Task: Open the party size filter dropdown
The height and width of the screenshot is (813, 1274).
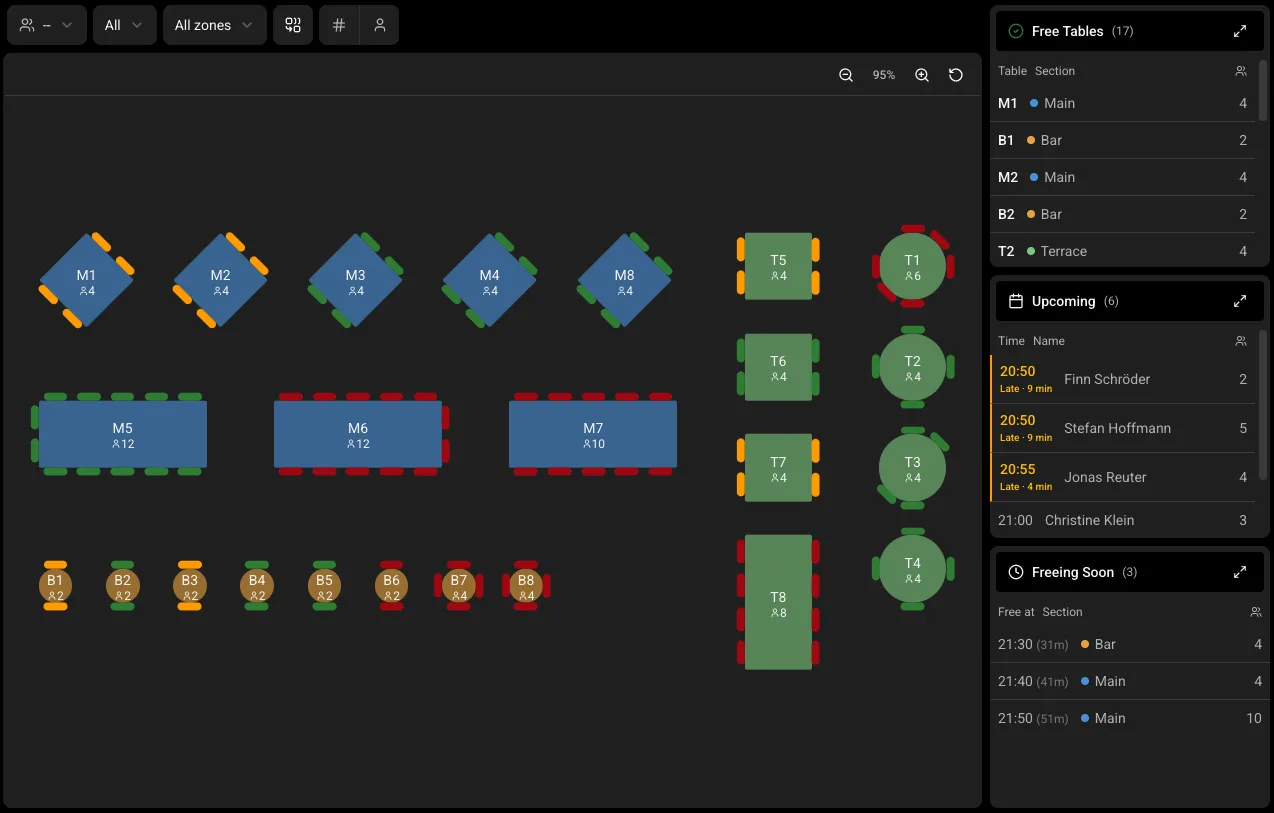Action: 47,25
